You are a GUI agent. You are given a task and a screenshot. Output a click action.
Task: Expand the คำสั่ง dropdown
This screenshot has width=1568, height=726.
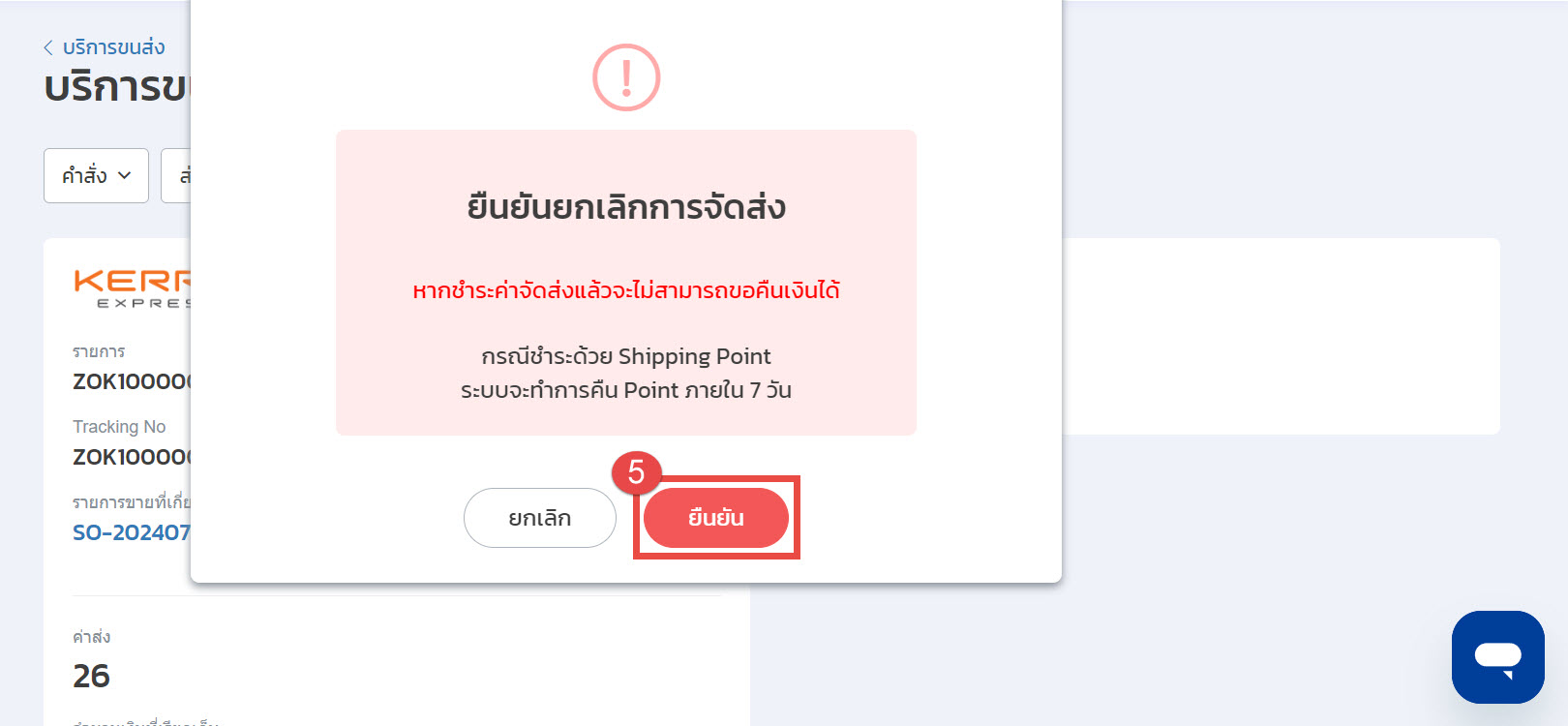coord(96,175)
